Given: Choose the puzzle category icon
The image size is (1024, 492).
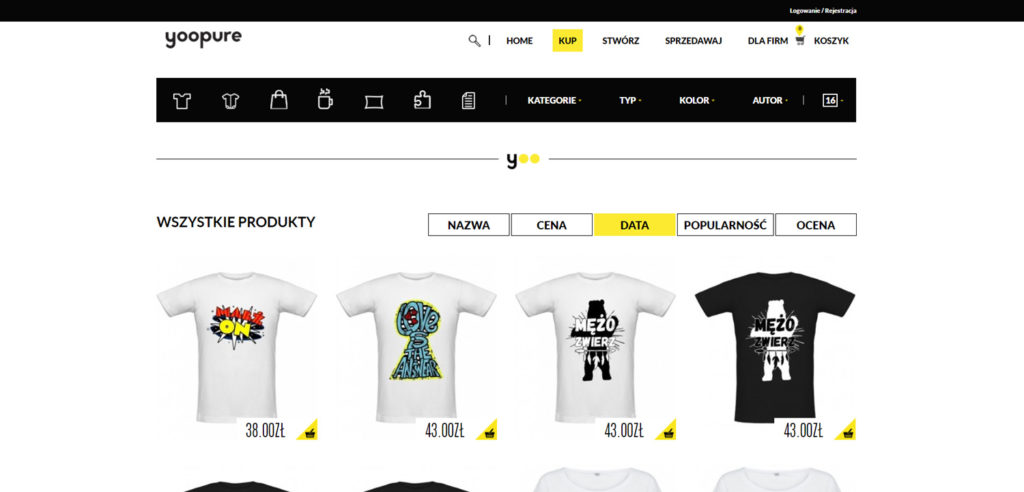Looking at the screenshot, I should [423, 100].
